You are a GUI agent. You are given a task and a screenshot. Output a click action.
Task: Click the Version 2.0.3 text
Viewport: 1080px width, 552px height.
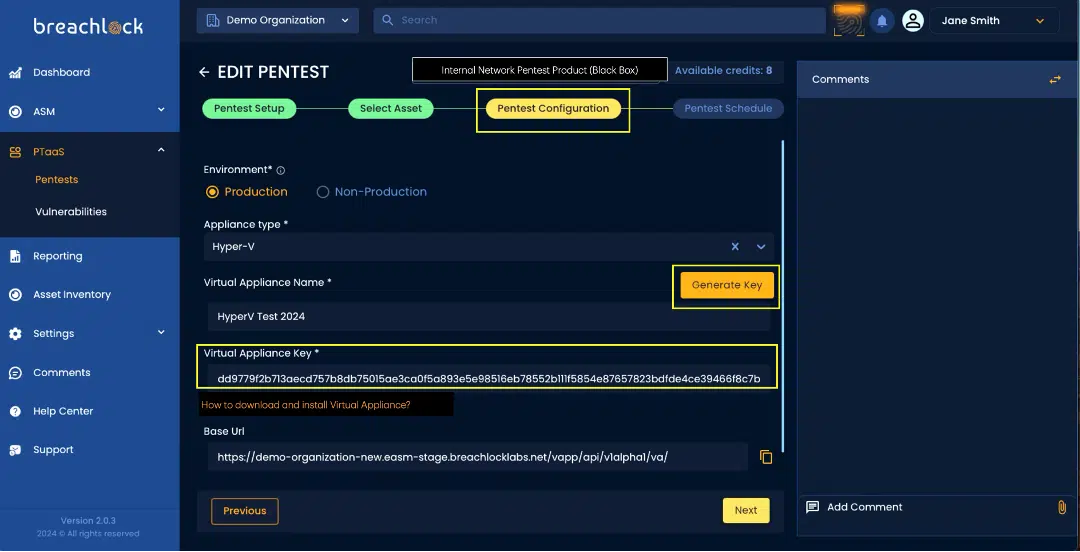[88, 521]
